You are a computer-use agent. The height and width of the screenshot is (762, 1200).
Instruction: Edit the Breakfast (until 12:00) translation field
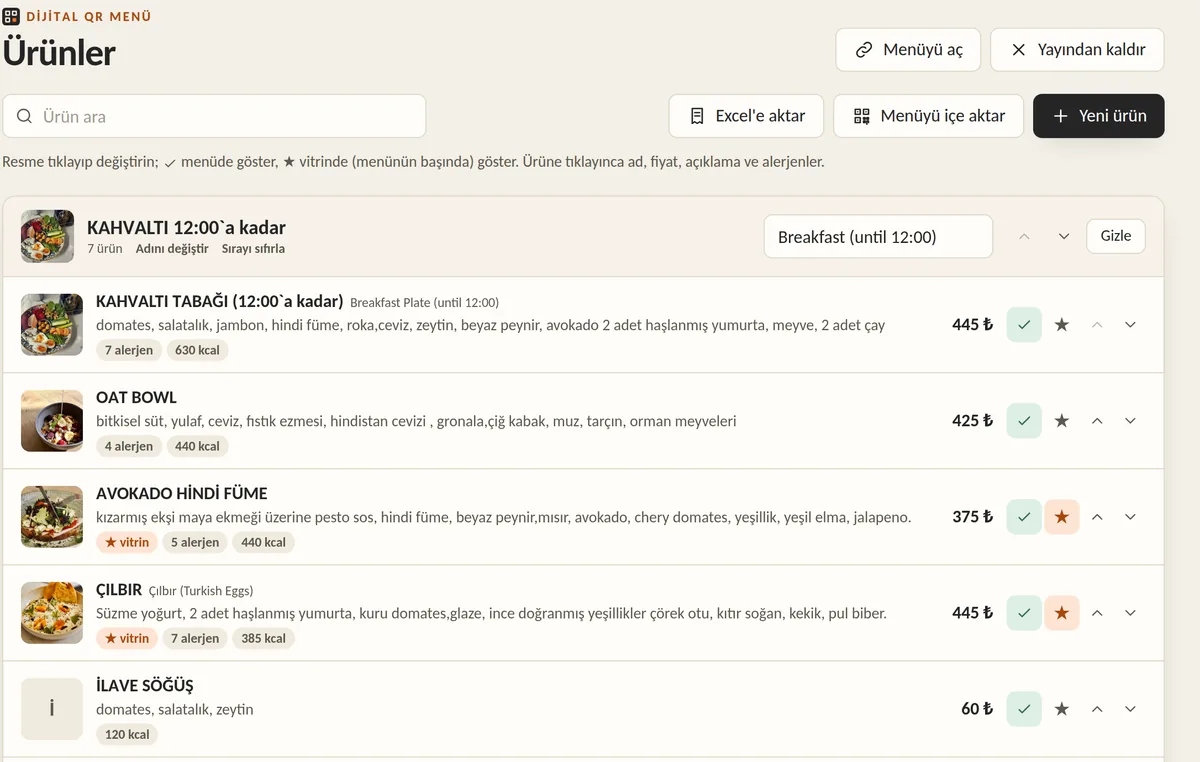point(878,237)
